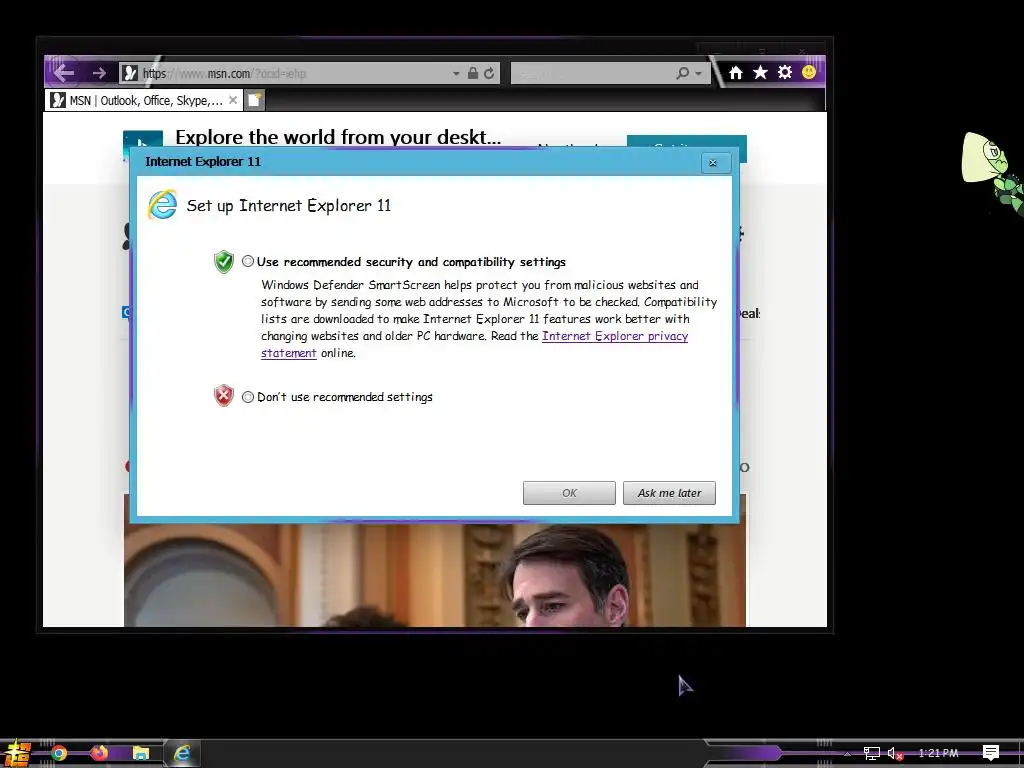Expand the address bar autocomplete dropdown arrow
This screenshot has width=1024, height=768.
[456, 74]
